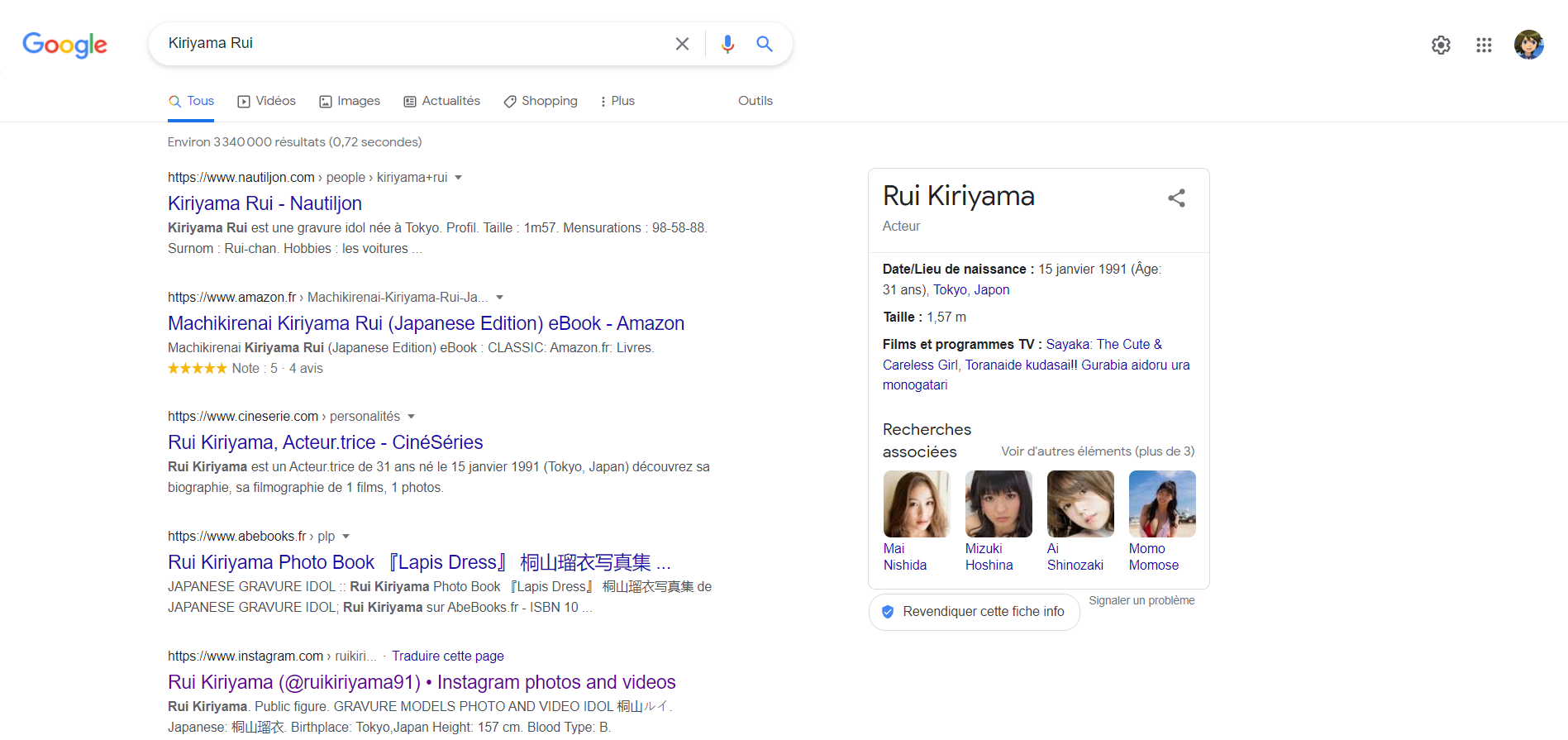Click the Outils search tools button

755,101
